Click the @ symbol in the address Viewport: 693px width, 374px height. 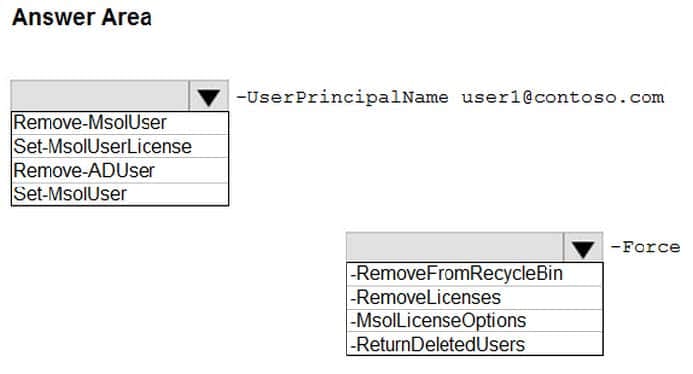(x=528, y=97)
